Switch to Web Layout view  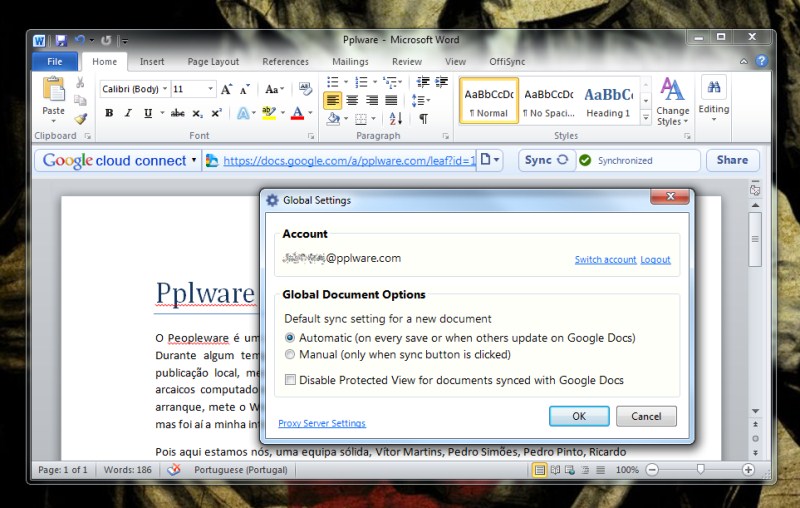click(x=570, y=470)
